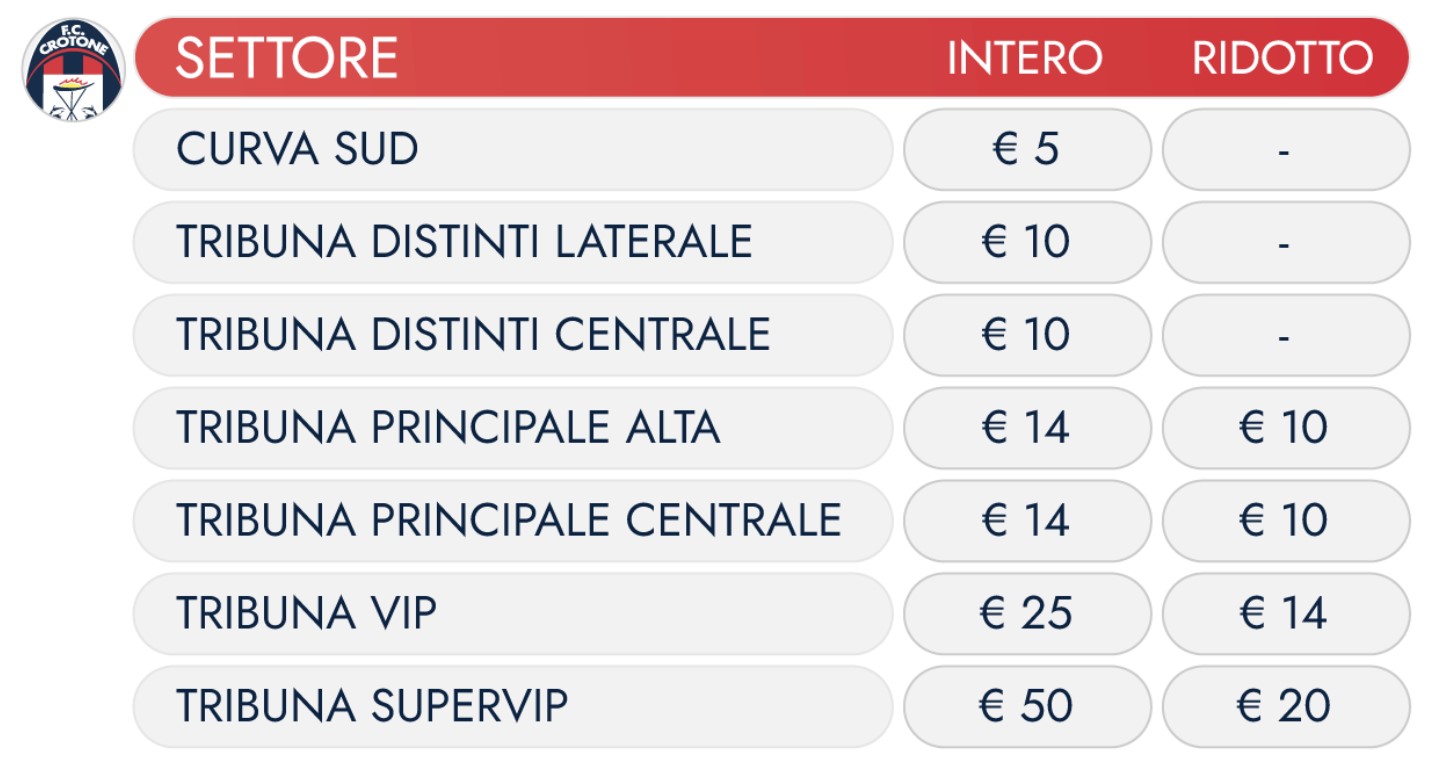Choose Tribuna Principale Alta € 10 ridotto price

[x=1286, y=428]
